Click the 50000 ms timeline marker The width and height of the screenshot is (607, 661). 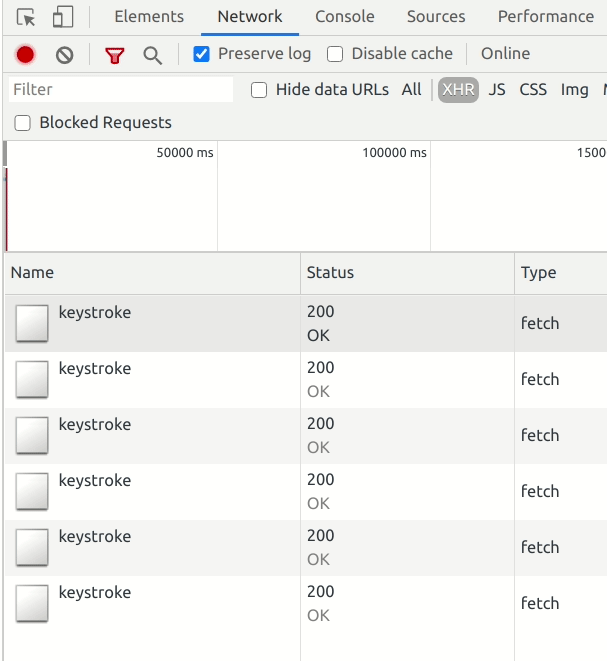point(185,153)
